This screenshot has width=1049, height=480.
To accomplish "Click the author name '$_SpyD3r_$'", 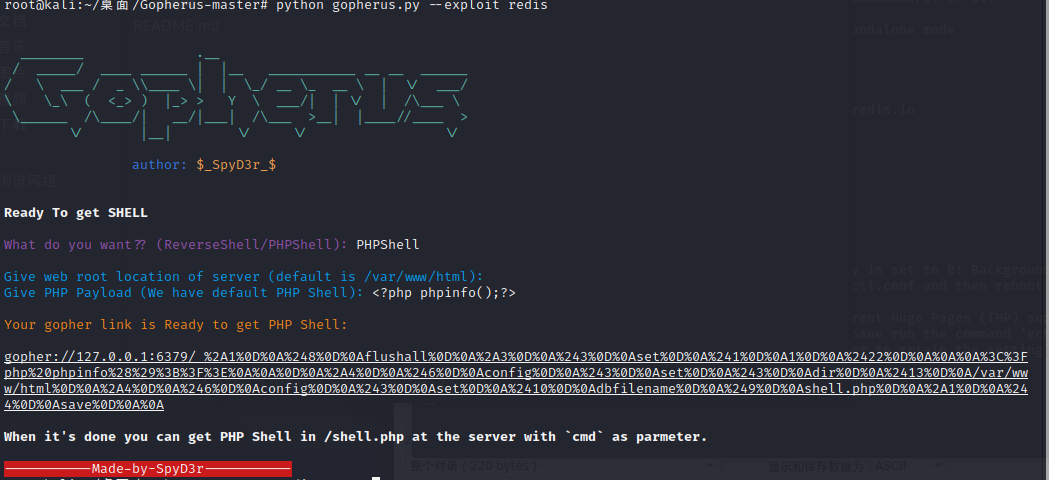I will pyautogui.click(x=236, y=165).
